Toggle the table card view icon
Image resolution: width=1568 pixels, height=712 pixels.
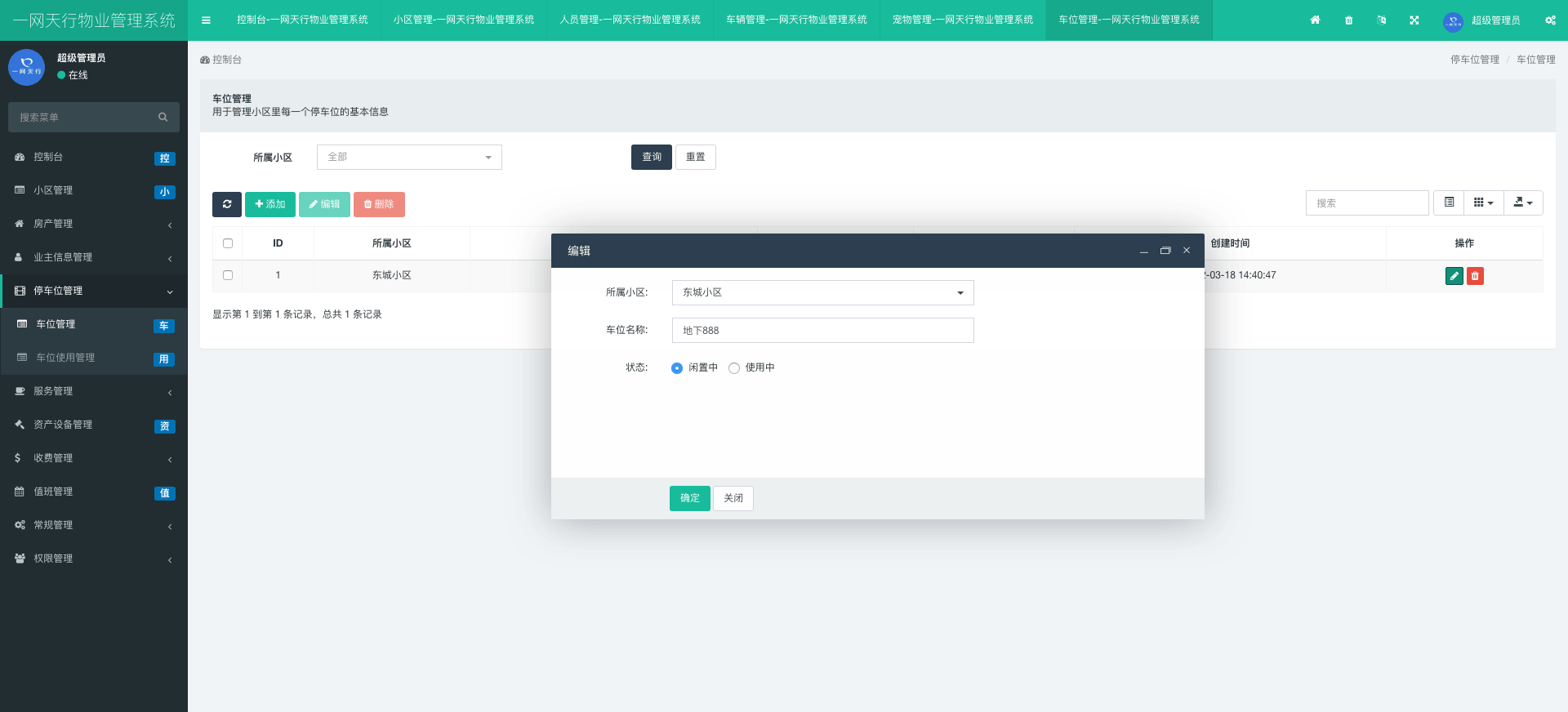click(x=1449, y=202)
